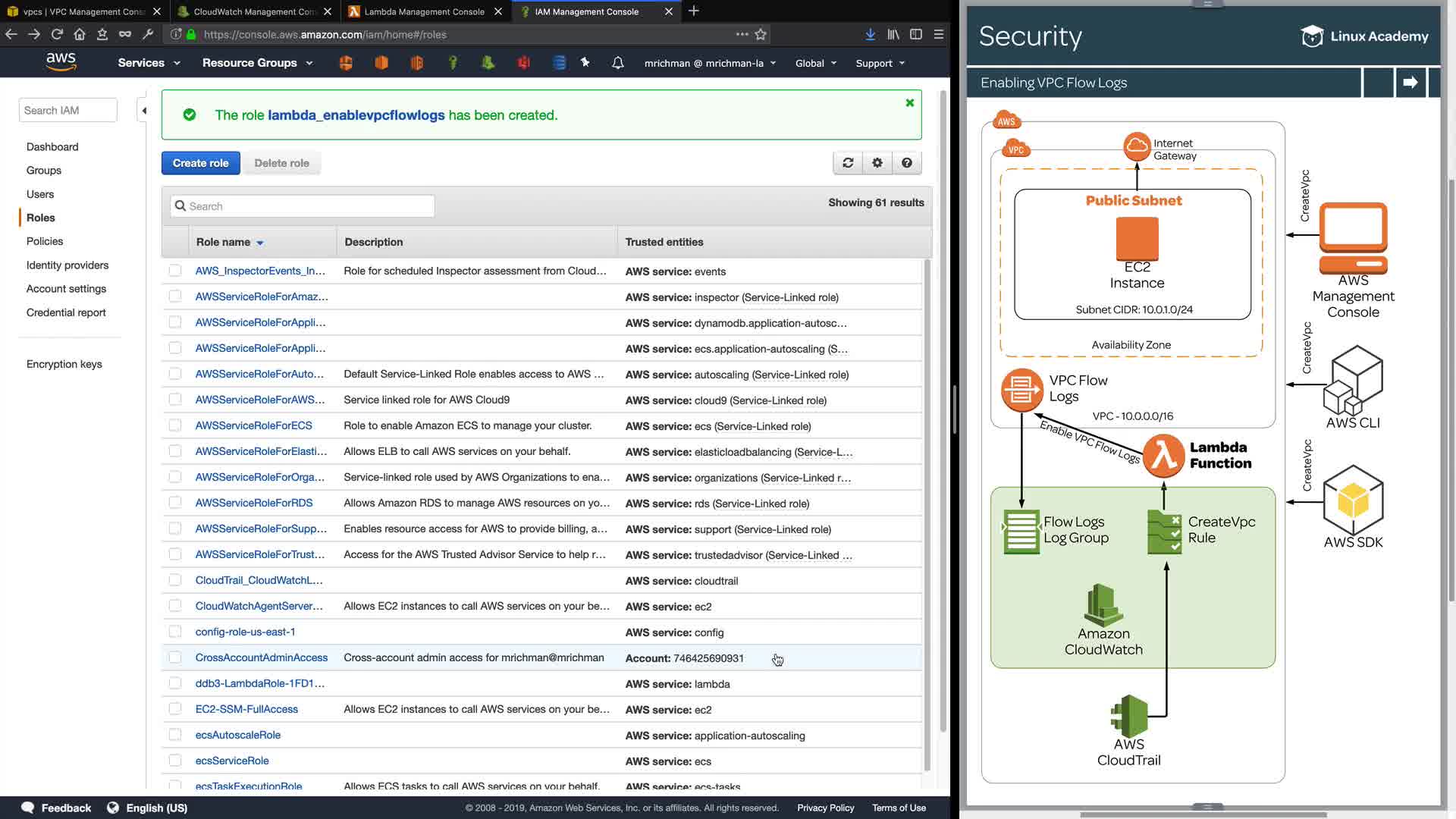The image size is (1456, 819).
Task: Open the table settings gear icon
Action: 877,163
